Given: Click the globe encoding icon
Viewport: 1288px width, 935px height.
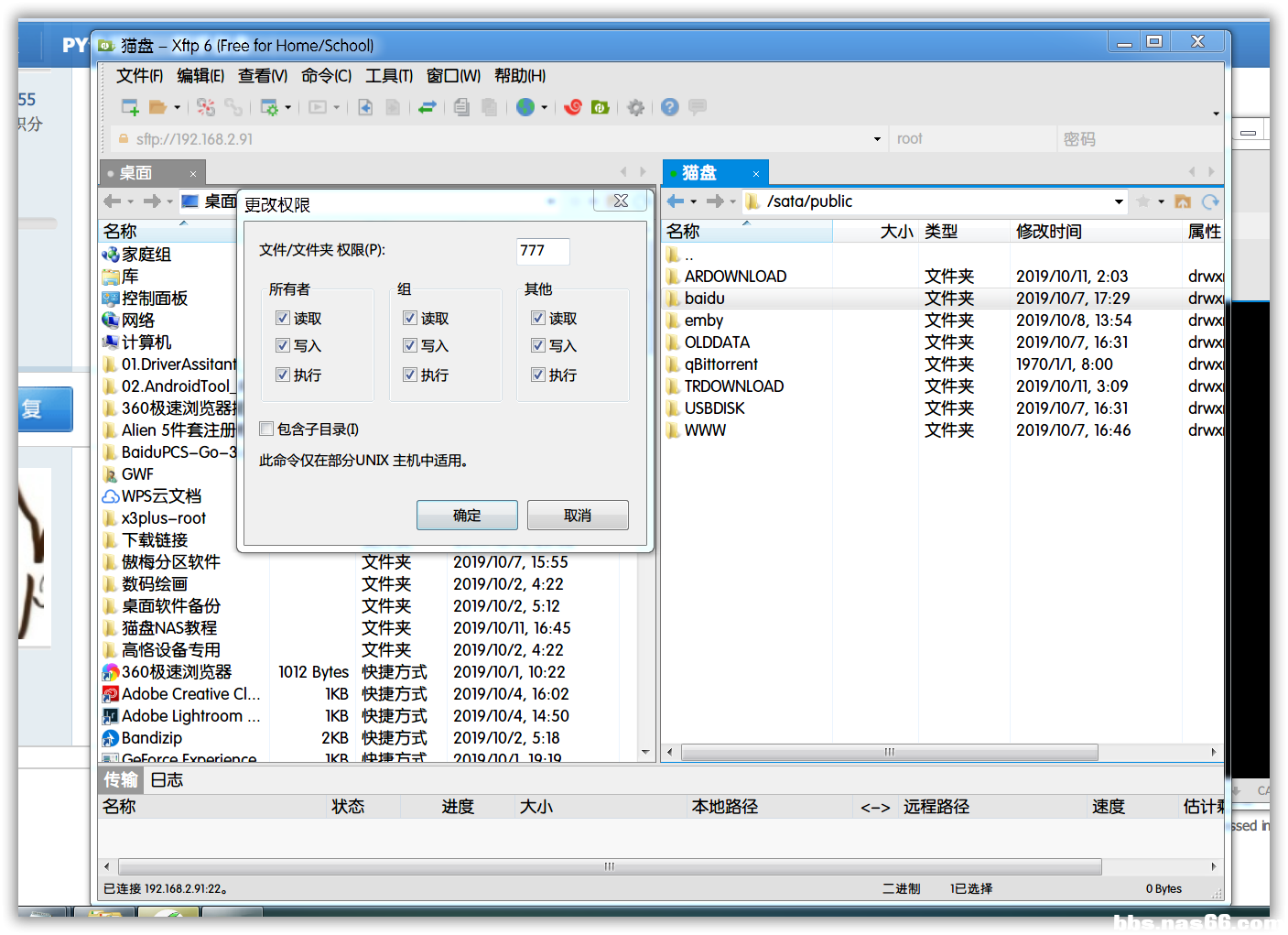Looking at the screenshot, I should tap(525, 107).
